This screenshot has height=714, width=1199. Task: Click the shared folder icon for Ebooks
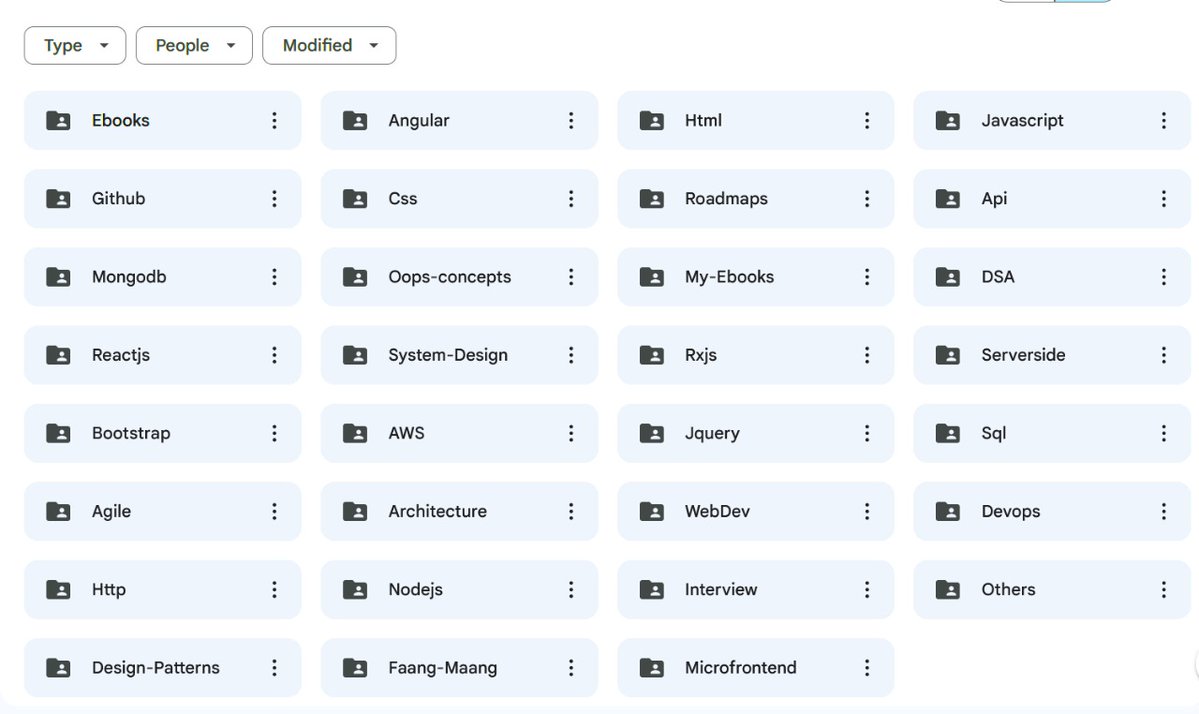58,120
